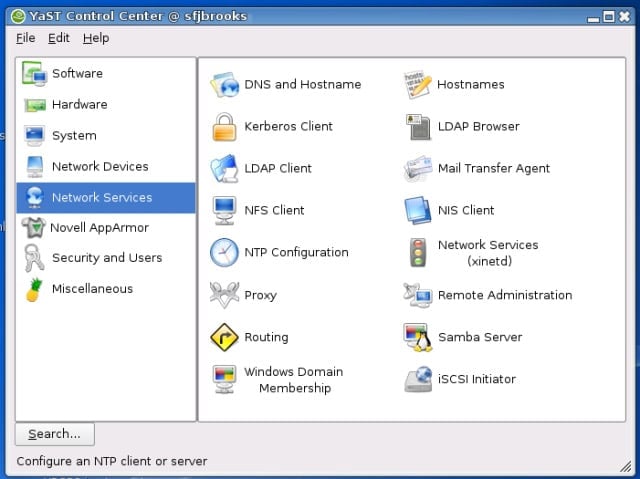Click the DNS and Hostname label

point(302,84)
